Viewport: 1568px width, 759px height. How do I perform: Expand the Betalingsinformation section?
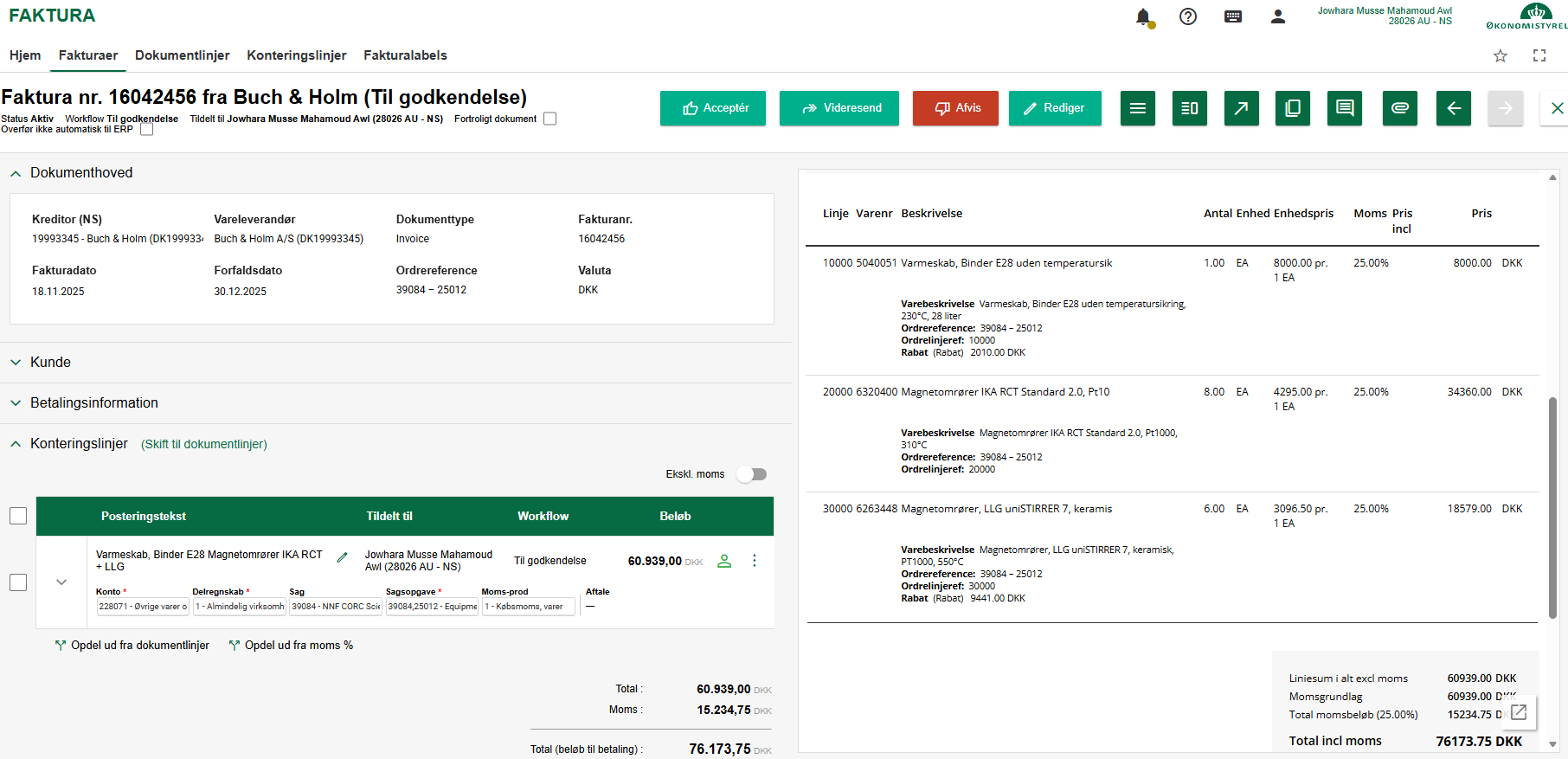tap(93, 403)
